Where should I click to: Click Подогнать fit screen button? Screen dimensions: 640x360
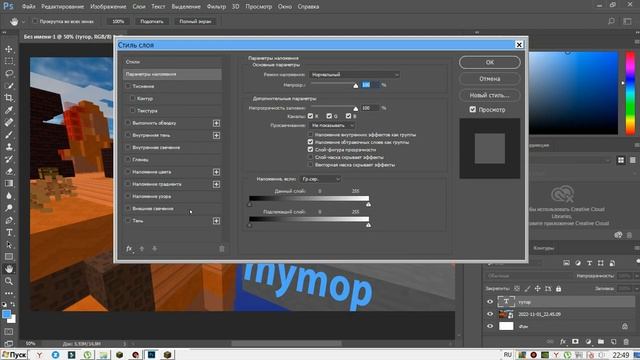tap(152, 21)
